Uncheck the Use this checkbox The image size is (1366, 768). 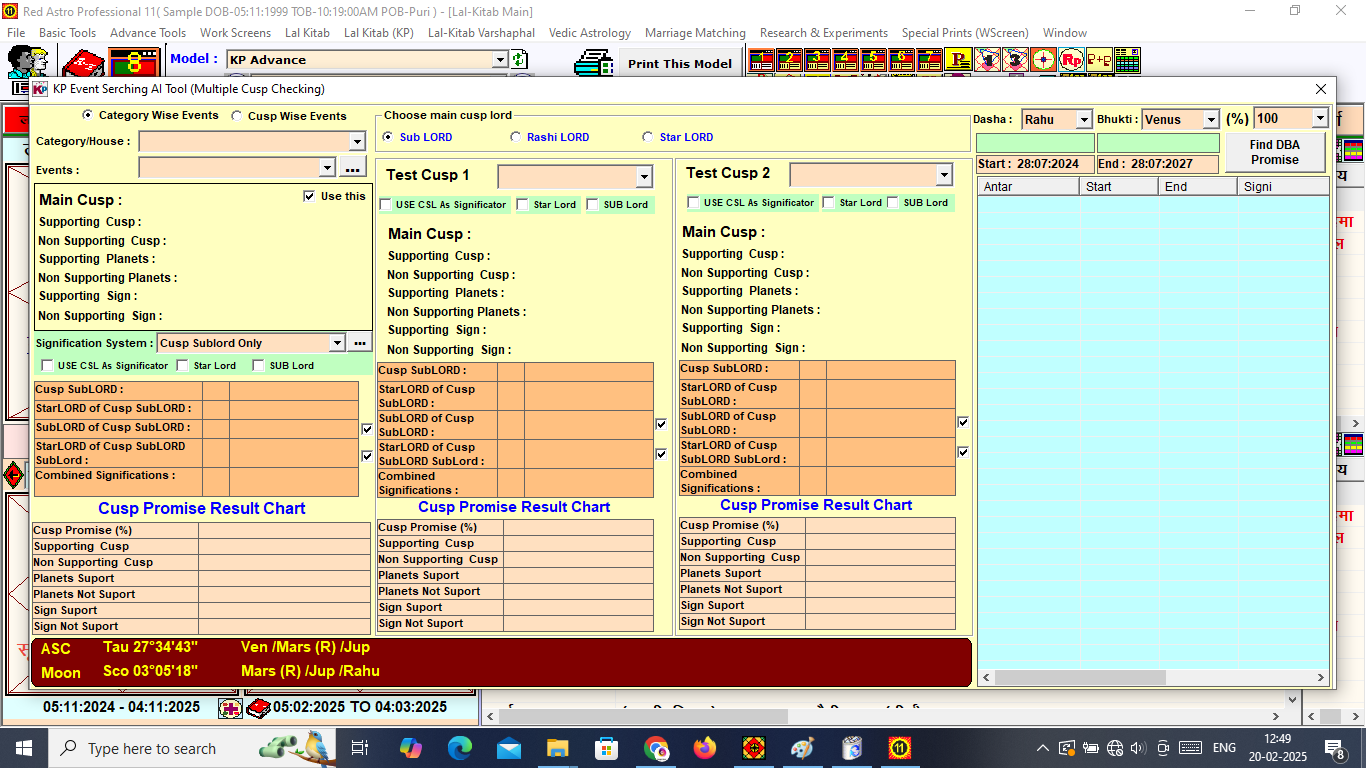click(x=309, y=197)
